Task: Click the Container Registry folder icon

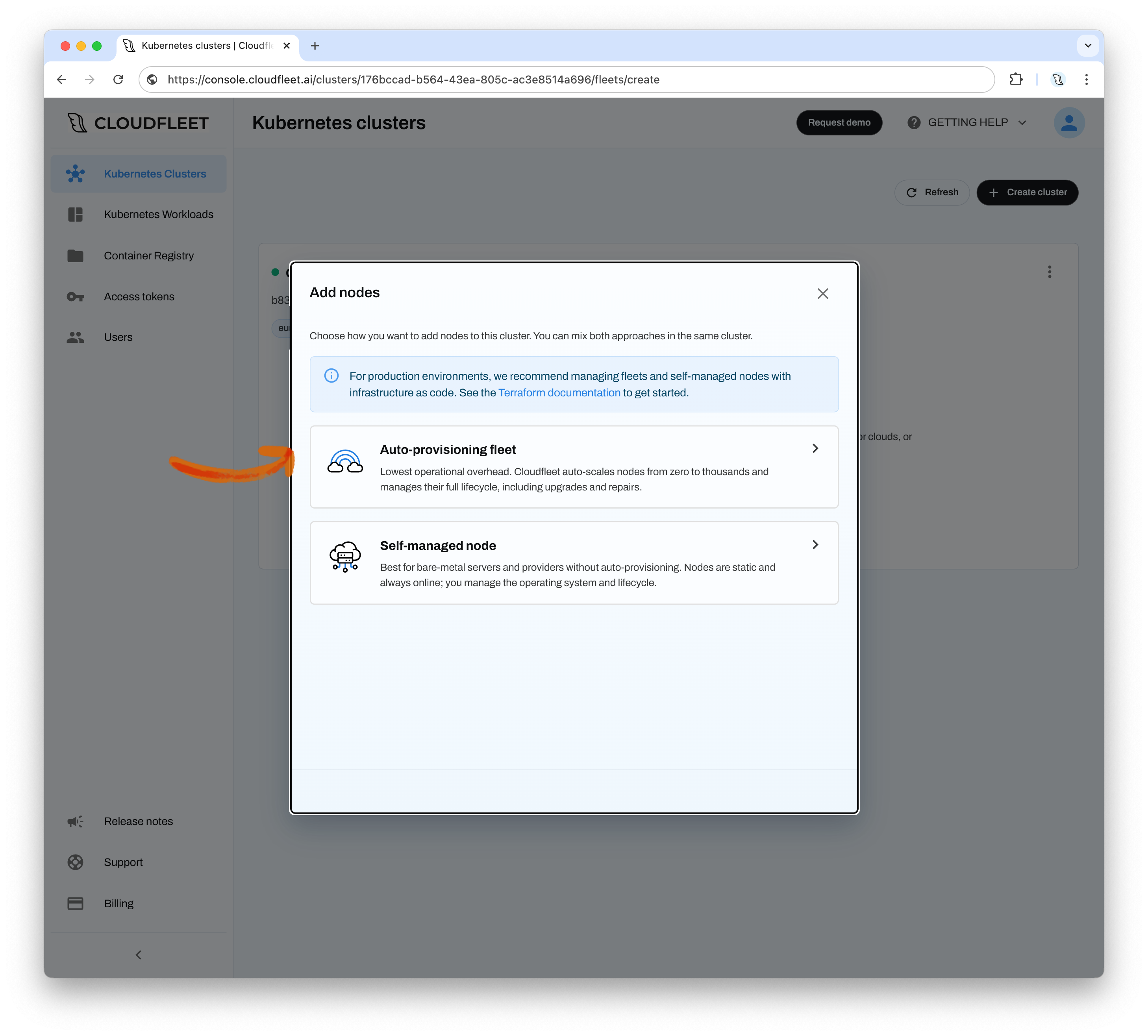Action: pos(75,255)
